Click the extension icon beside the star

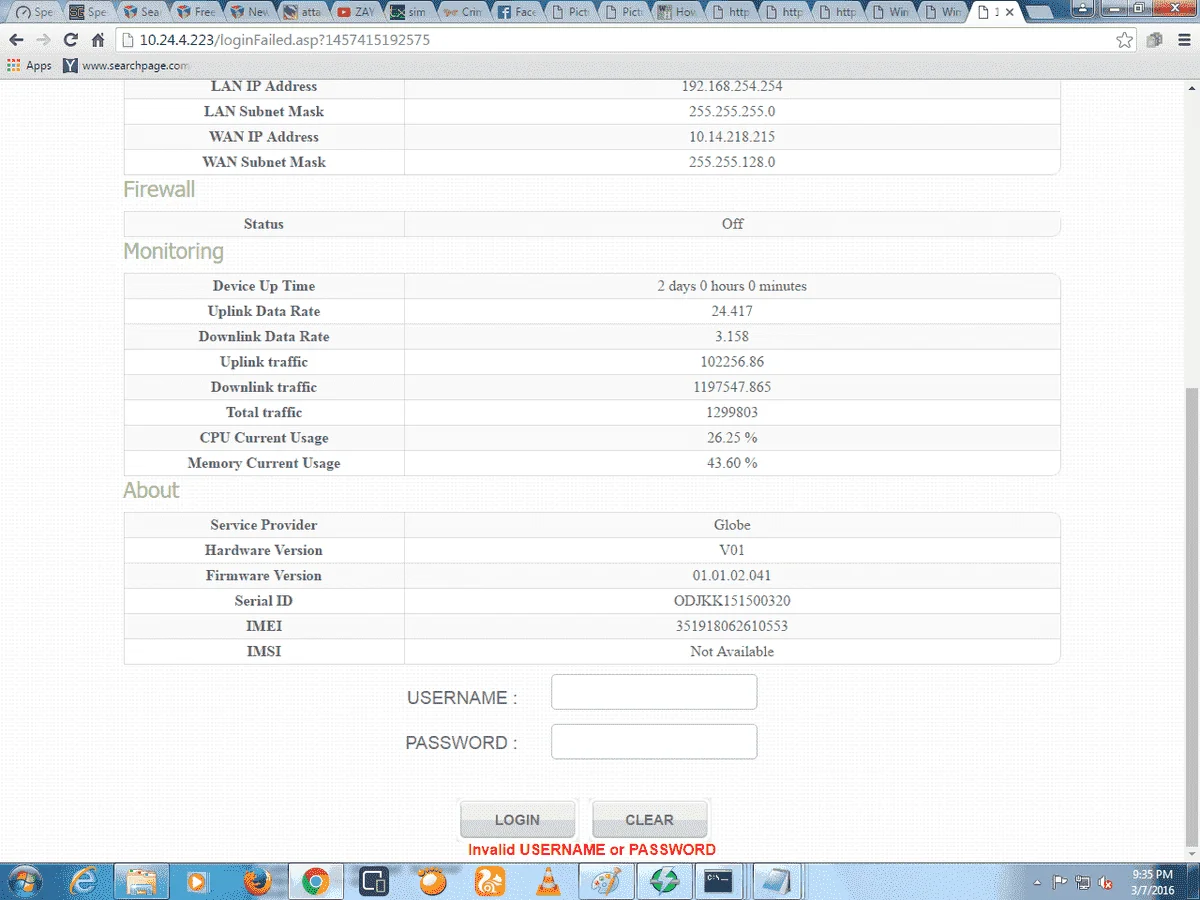pos(1155,40)
